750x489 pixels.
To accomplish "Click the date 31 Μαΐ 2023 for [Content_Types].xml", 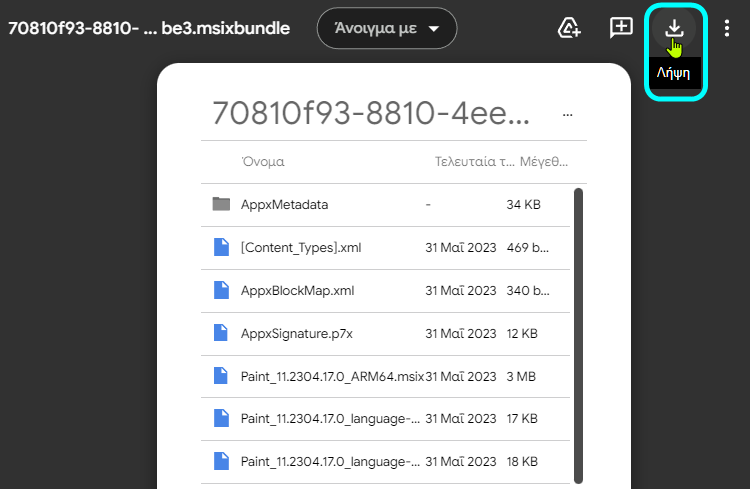I will pyautogui.click(x=461, y=248).
